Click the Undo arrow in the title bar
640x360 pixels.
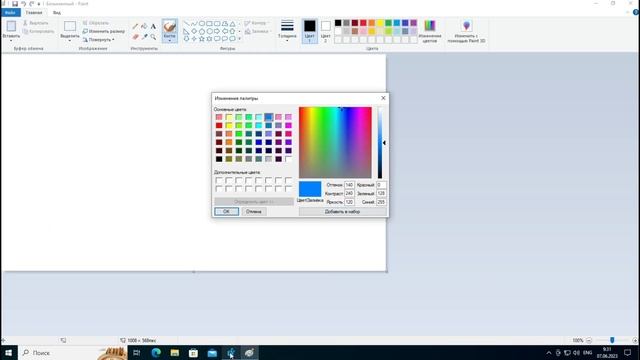pos(23,4)
